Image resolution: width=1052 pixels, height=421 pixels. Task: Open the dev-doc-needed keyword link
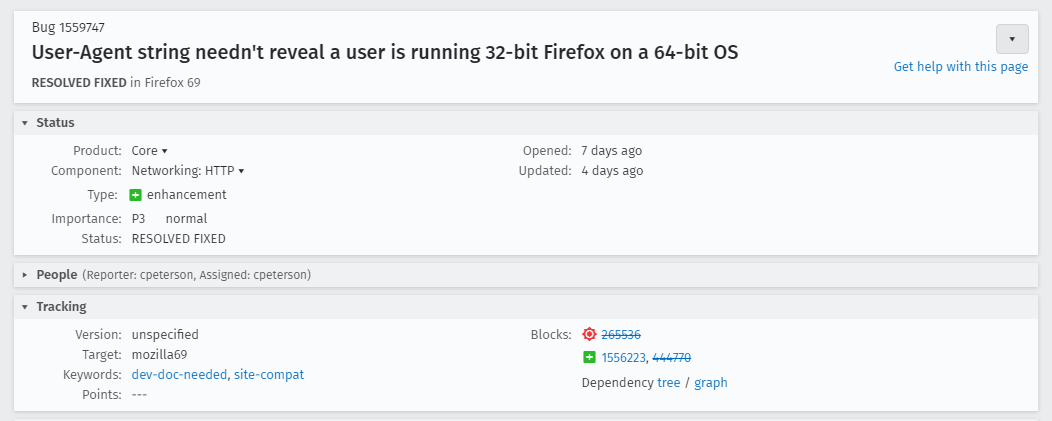[179, 375]
